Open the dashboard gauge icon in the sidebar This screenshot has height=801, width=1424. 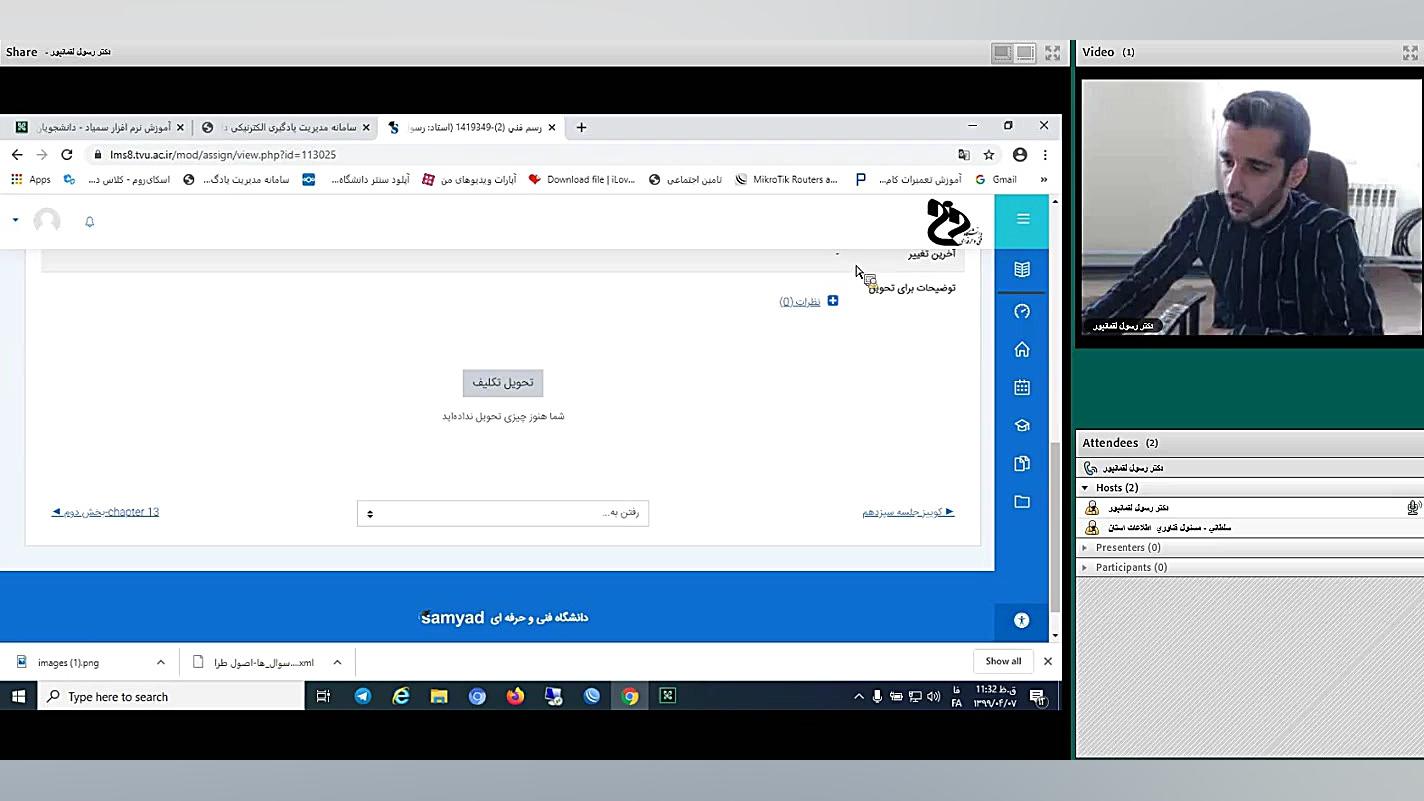pos(1022,311)
